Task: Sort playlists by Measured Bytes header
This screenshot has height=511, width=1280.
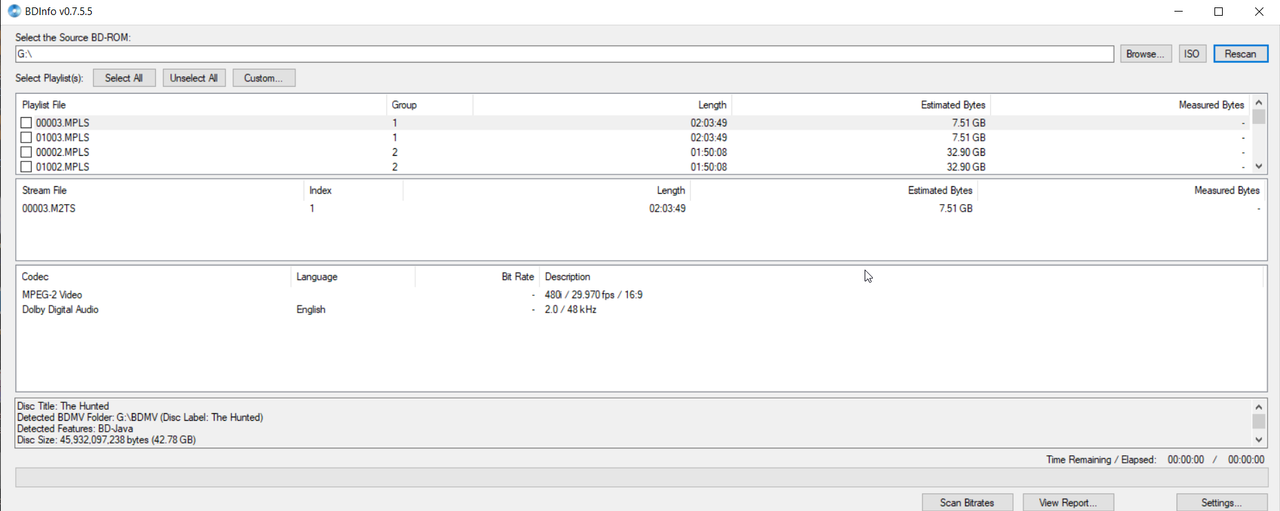Action: pos(1120,105)
